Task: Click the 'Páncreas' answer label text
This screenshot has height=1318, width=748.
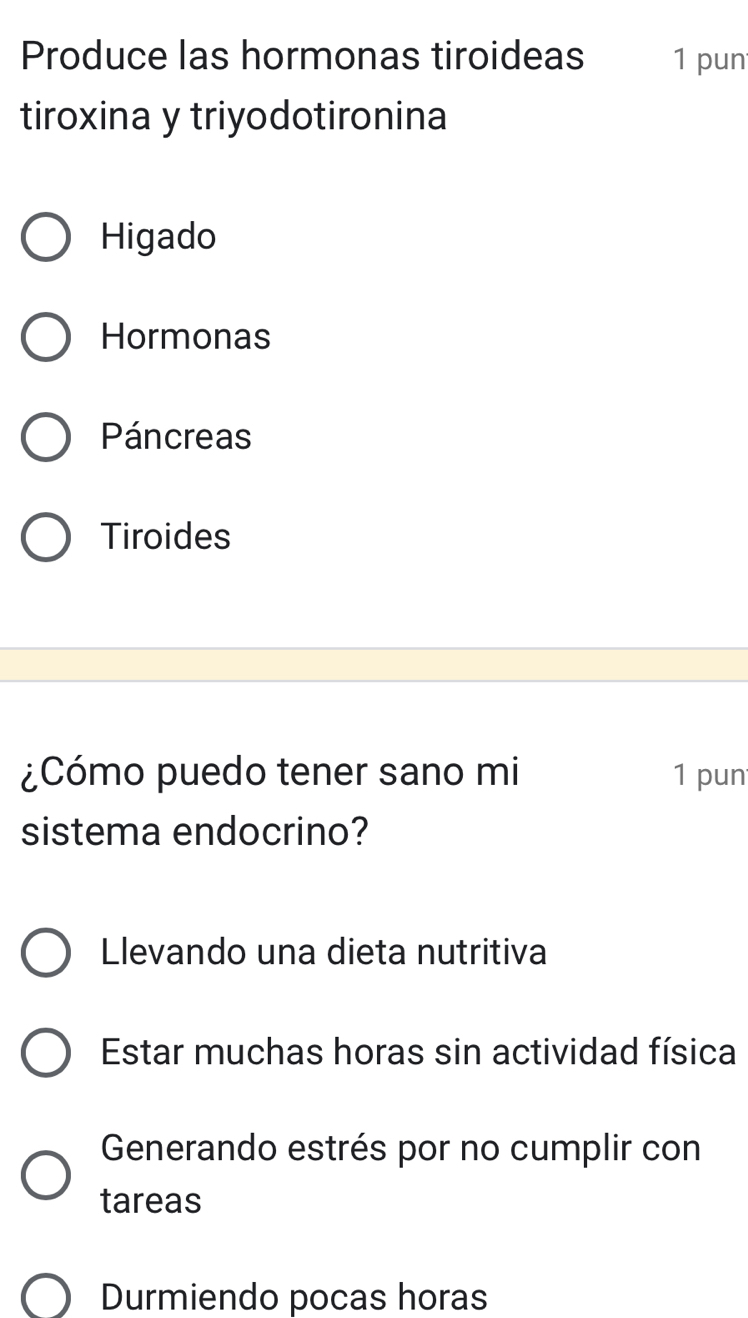Action: 176,437
